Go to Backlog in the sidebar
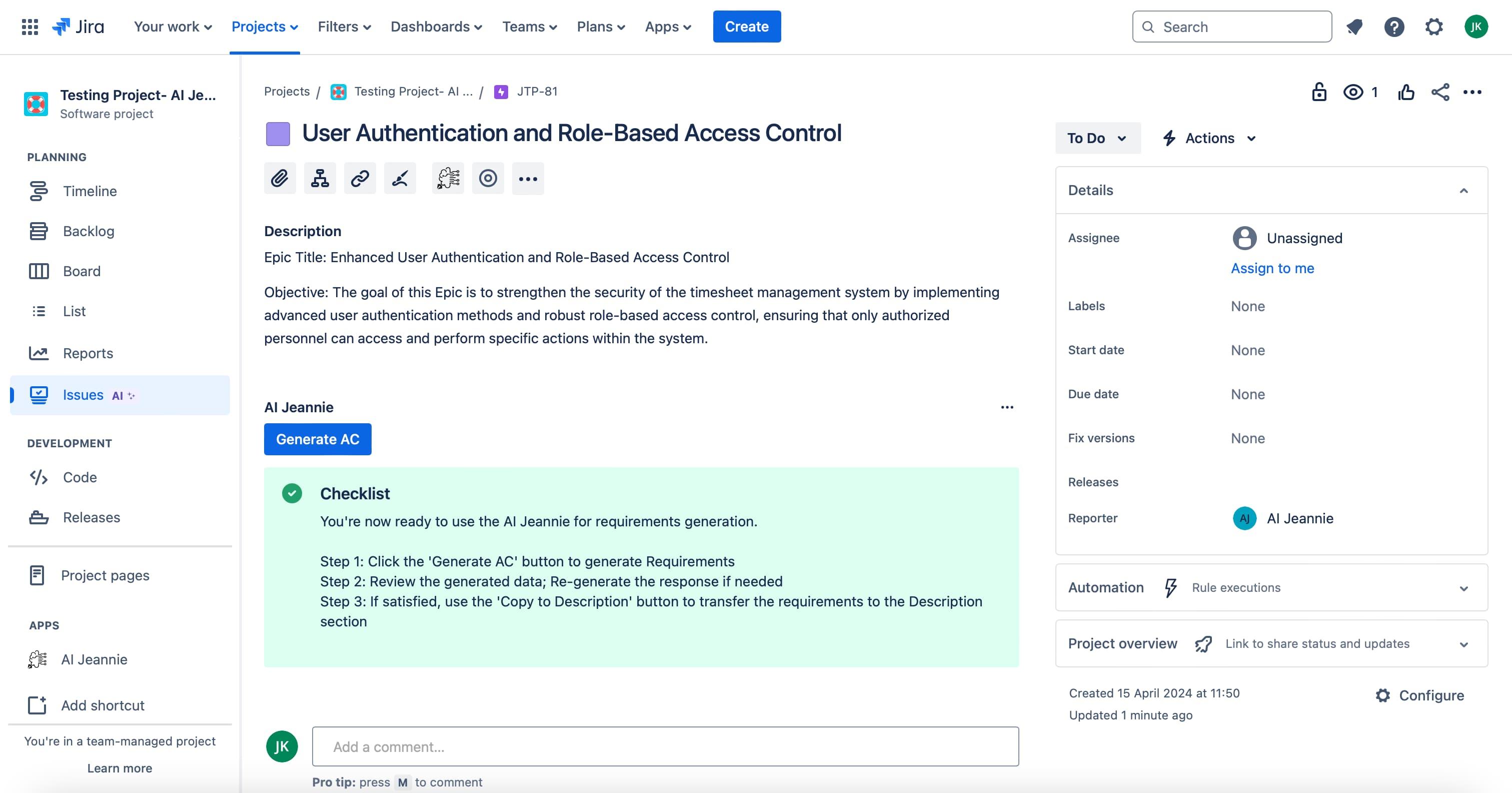This screenshot has width=1512, height=793. pos(89,231)
